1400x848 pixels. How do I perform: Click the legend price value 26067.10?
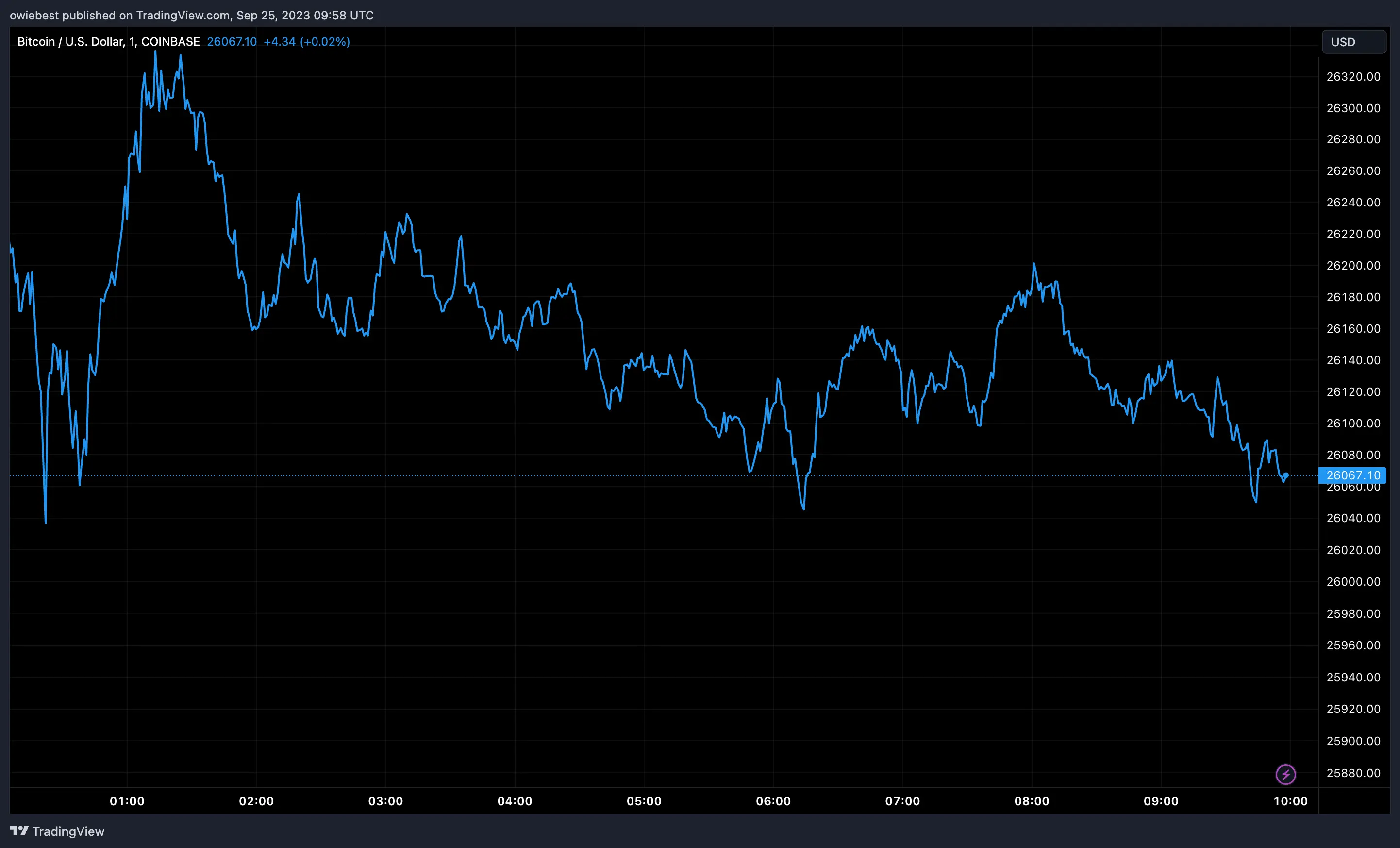coord(232,41)
